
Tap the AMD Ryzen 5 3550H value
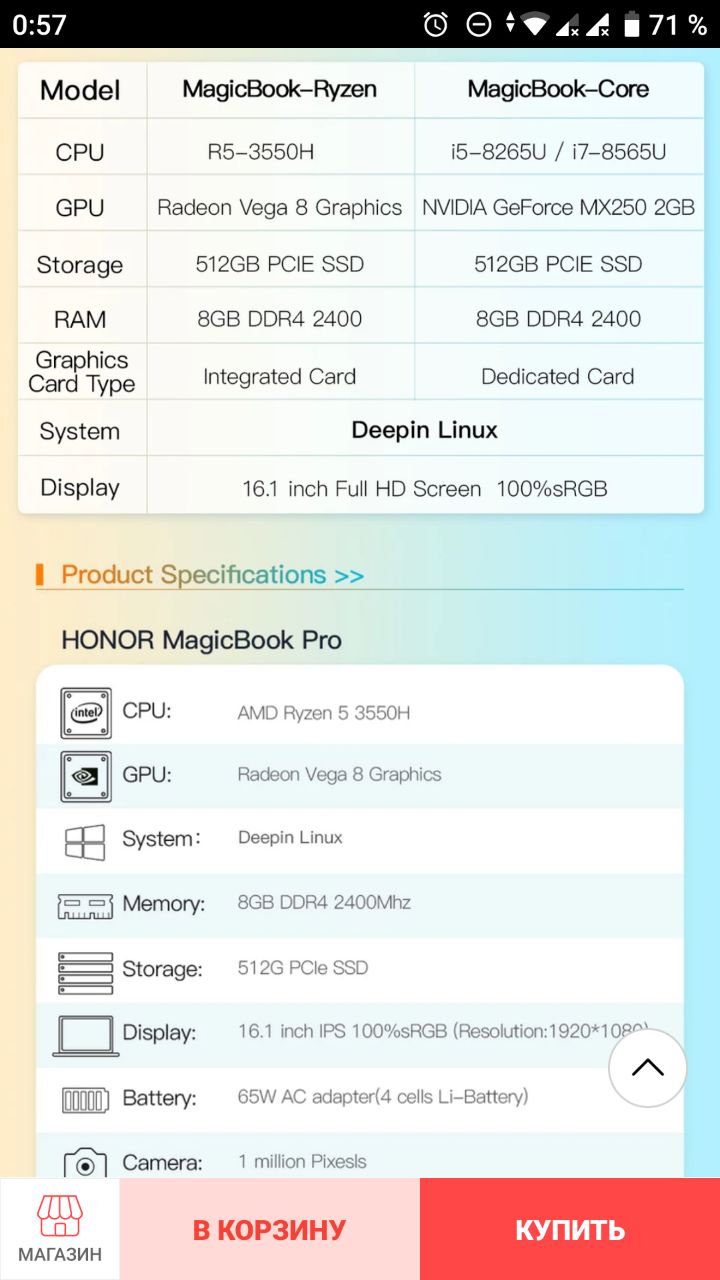[323, 713]
